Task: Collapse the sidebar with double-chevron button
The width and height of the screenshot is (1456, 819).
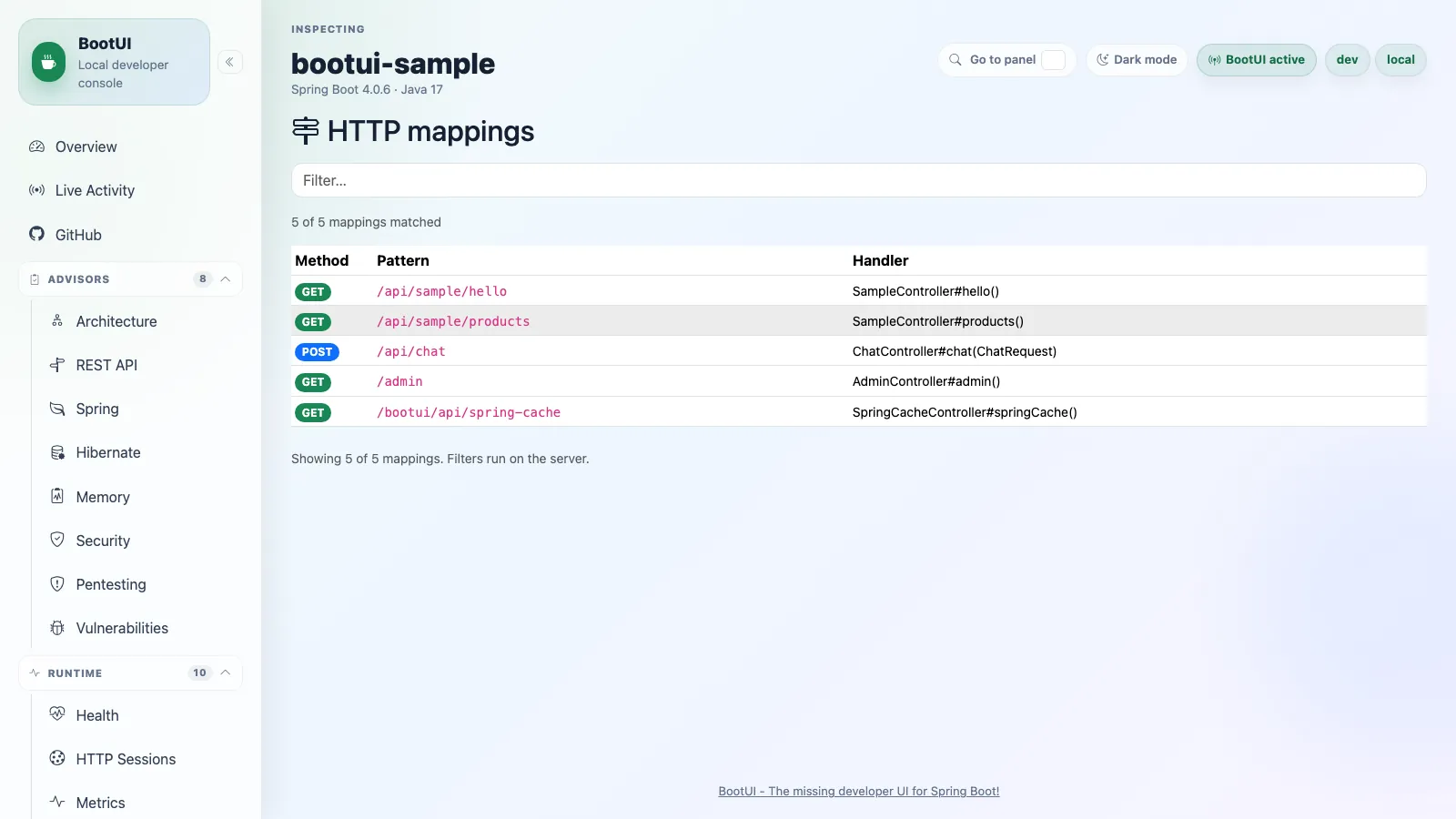Action: [x=230, y=62]
